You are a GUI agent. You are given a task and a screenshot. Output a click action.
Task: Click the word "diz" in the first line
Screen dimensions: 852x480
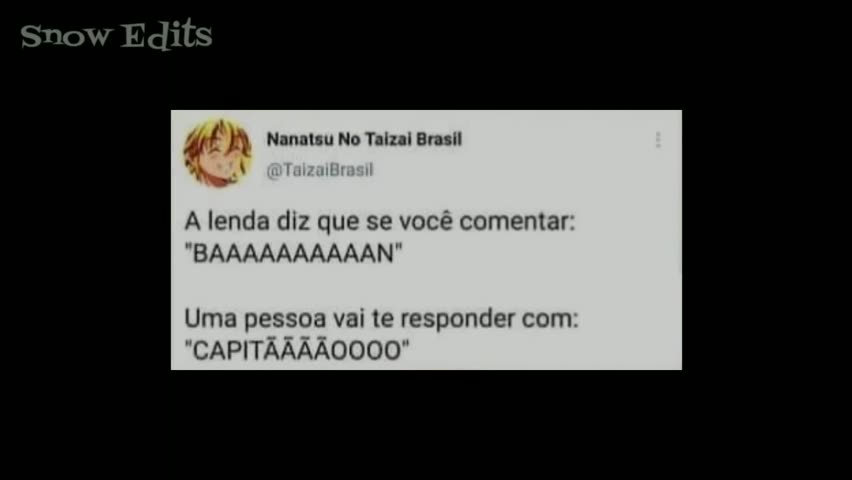point(293,221)
